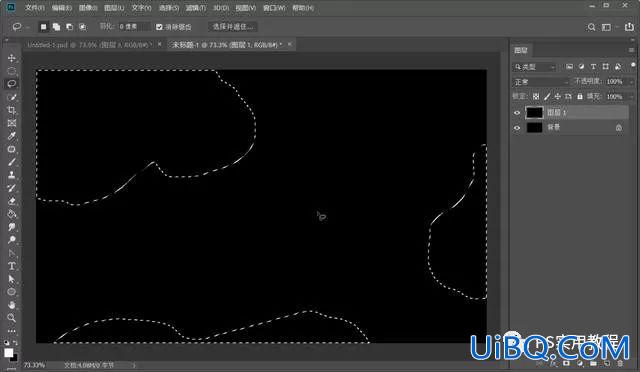Choose Intersect with Selection mode button
640x372 pixels.
coord(82,27)
